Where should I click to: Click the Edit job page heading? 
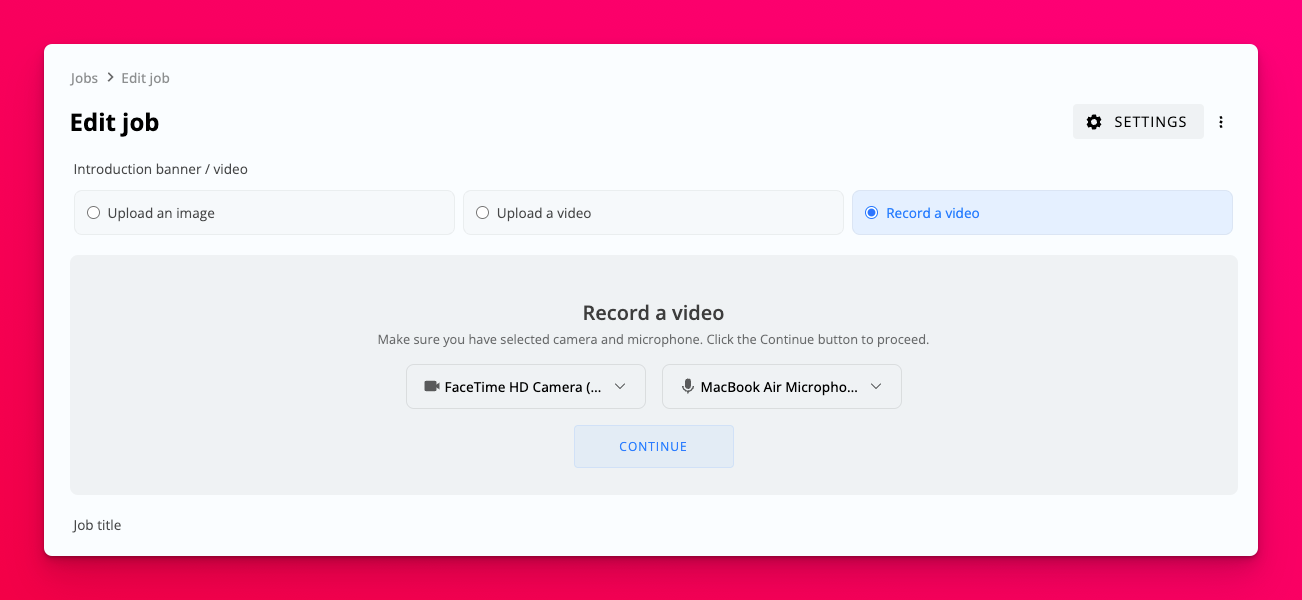click(114, 122)
